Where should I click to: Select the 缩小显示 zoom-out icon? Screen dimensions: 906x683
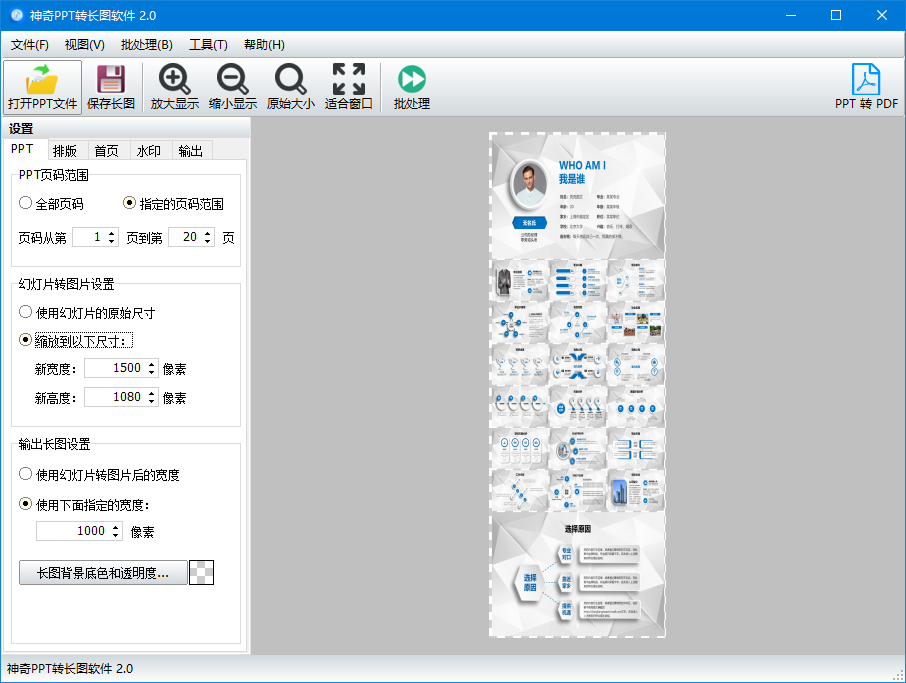[232, 85]
